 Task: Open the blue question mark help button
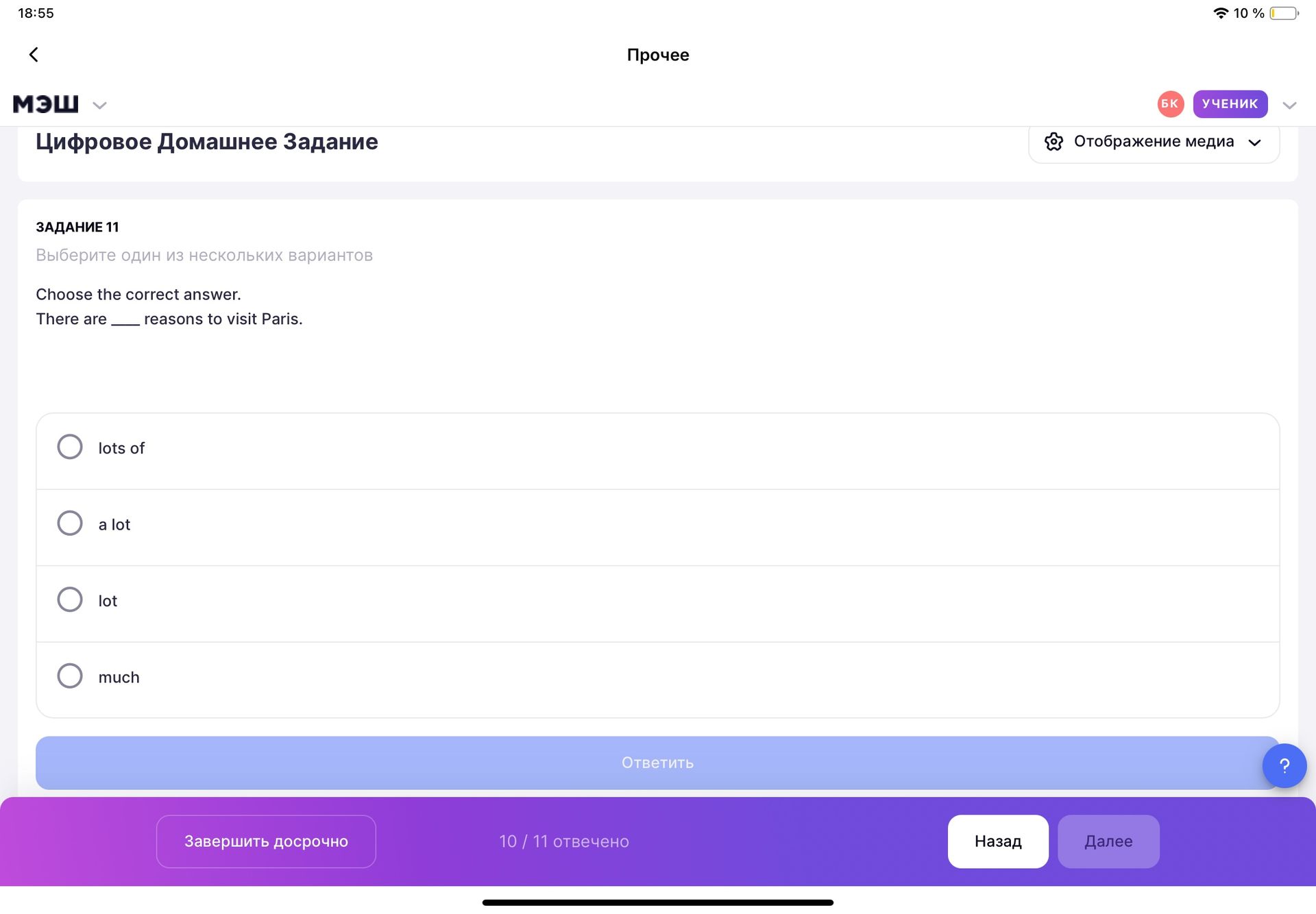tap(1284, 765)
